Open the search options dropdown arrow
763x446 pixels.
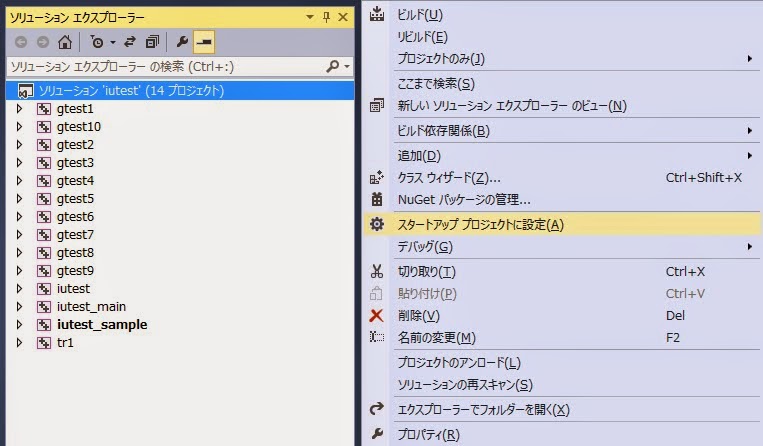pos(347,66)
